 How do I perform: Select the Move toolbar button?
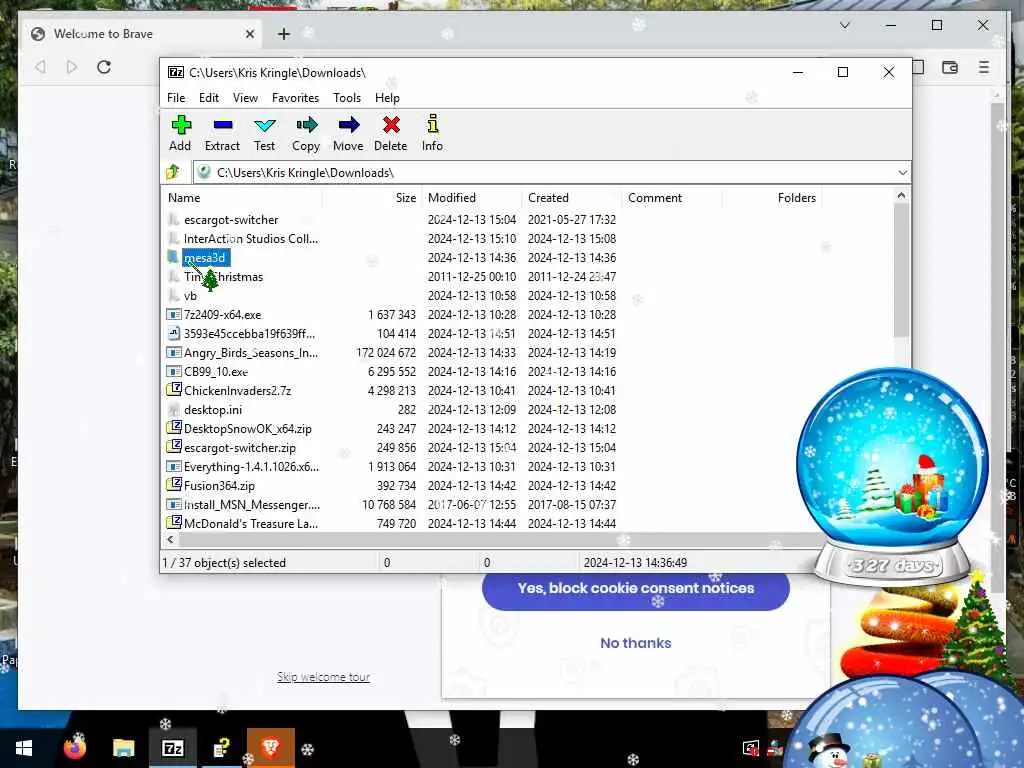click(348, 134)
